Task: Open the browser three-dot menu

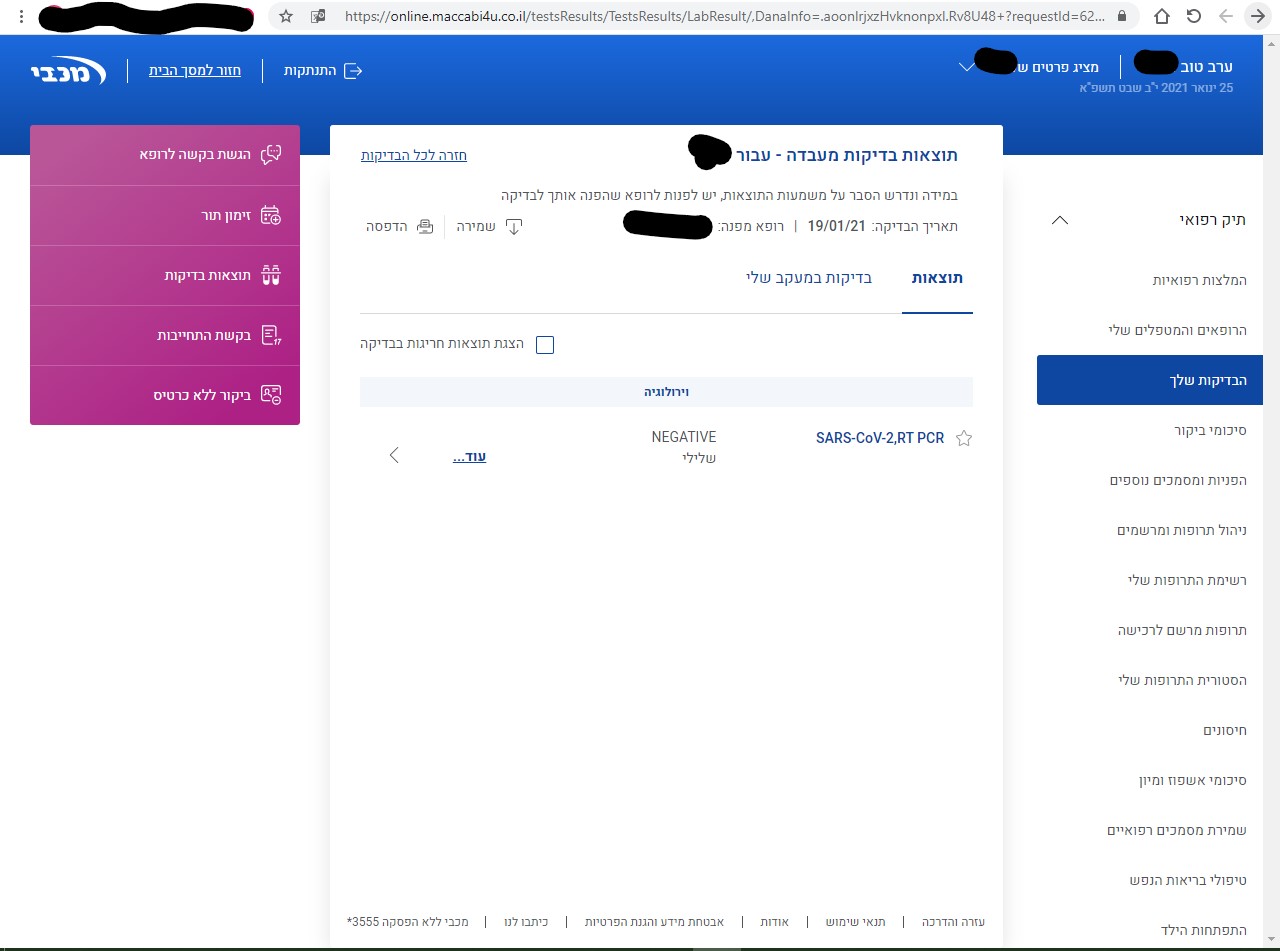Action: tap(21, 16)
